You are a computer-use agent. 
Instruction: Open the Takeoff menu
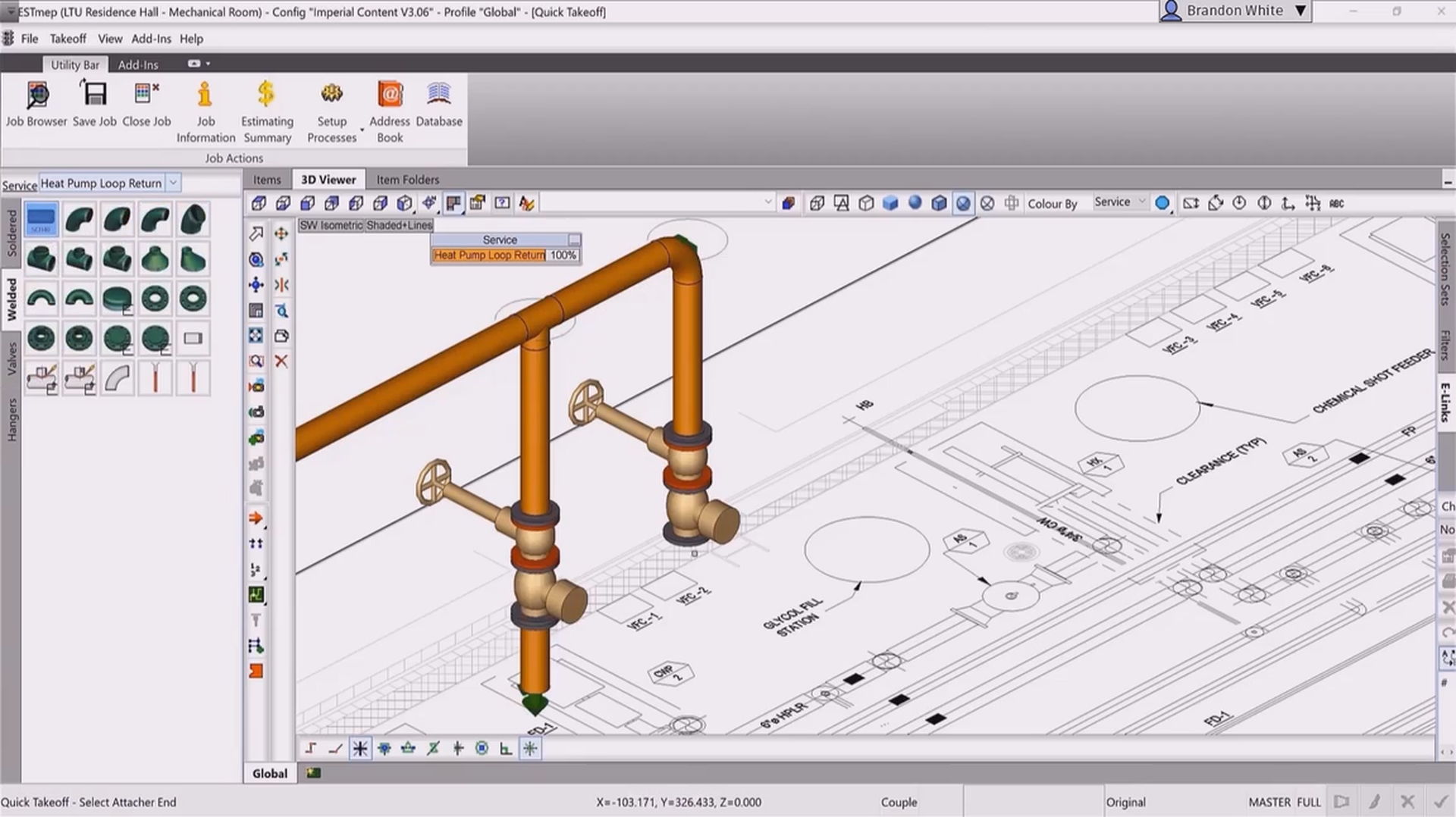pos(67,38)
